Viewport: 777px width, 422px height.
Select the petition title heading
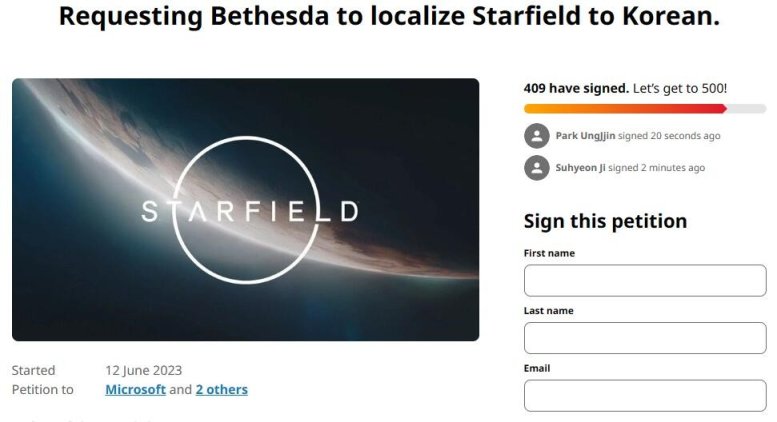point(388,17)
